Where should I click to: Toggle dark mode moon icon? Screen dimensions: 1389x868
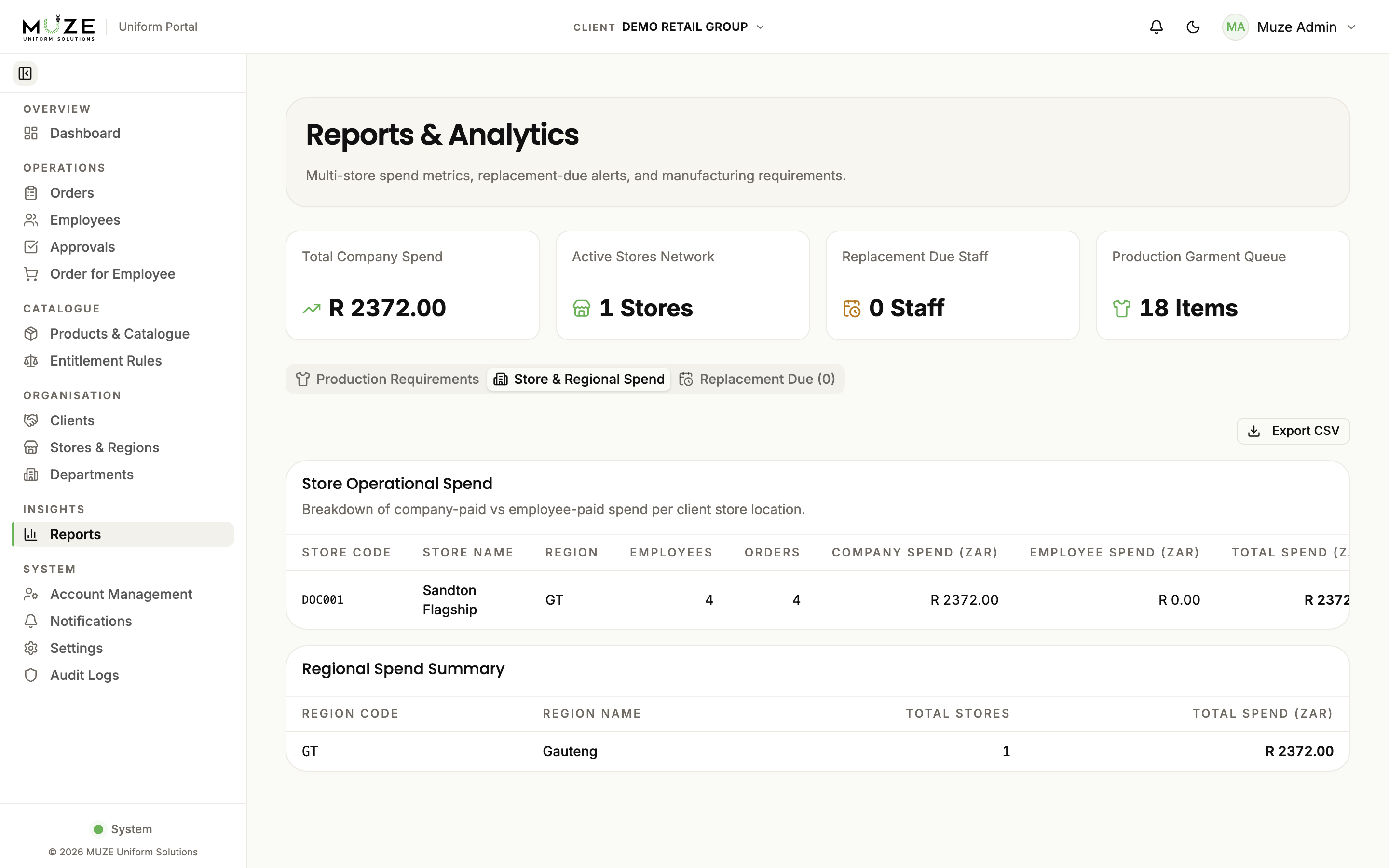click(x=1193, y=27)
